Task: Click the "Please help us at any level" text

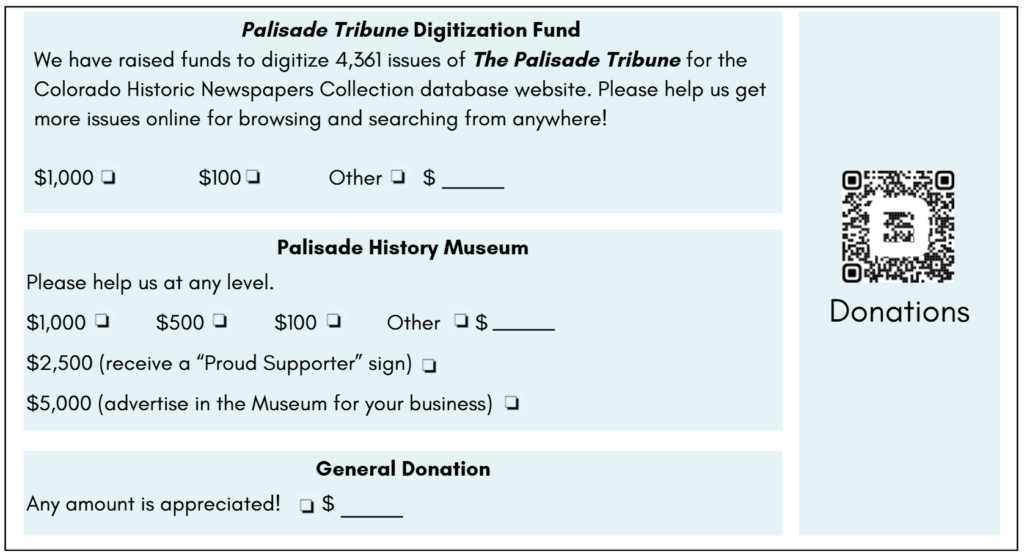Action: point(150,283)
